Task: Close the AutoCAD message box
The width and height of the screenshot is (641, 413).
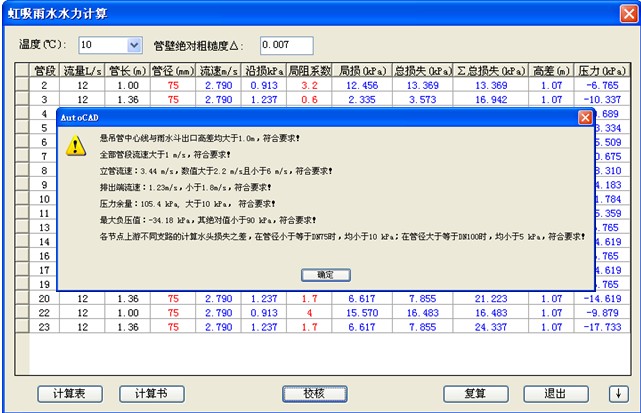Action: pyautogui.click(x=585, y=117)
